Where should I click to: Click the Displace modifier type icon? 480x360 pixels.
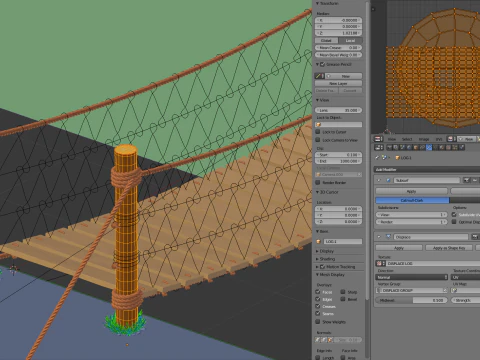pos(388,237)
